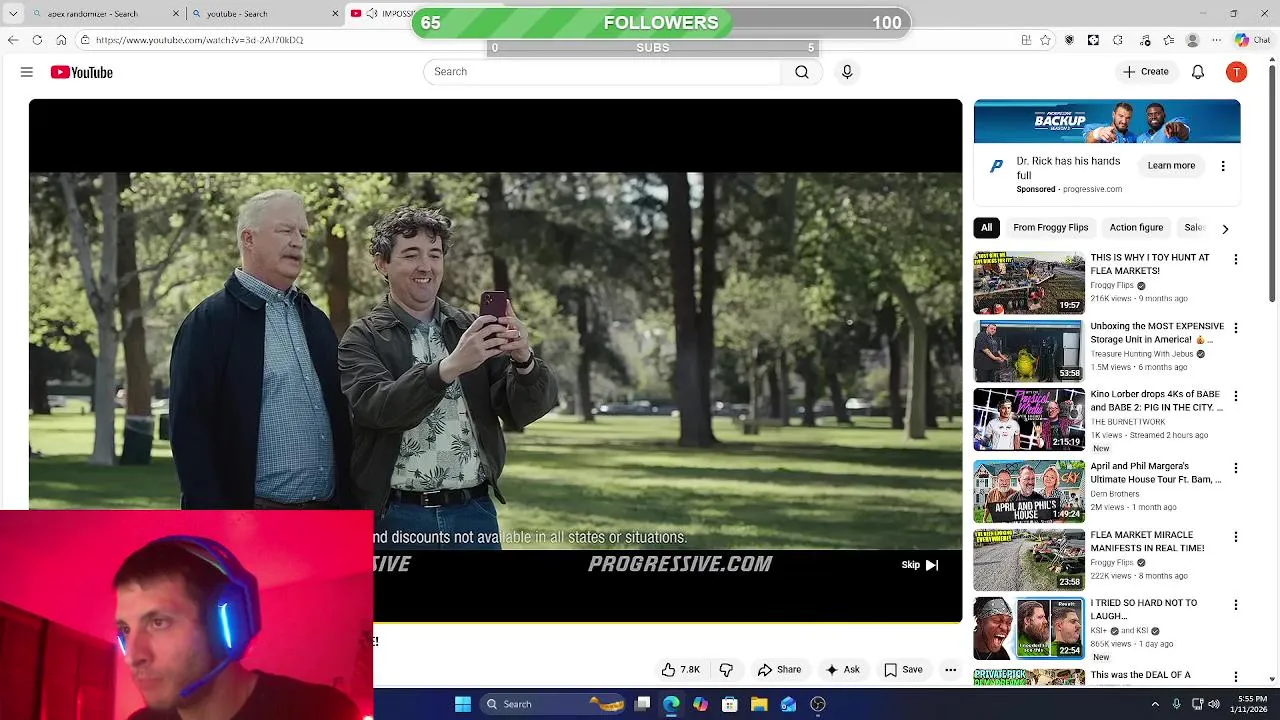Open the browser home icon
The image size is (1280, 720).
tap(61, 40)
